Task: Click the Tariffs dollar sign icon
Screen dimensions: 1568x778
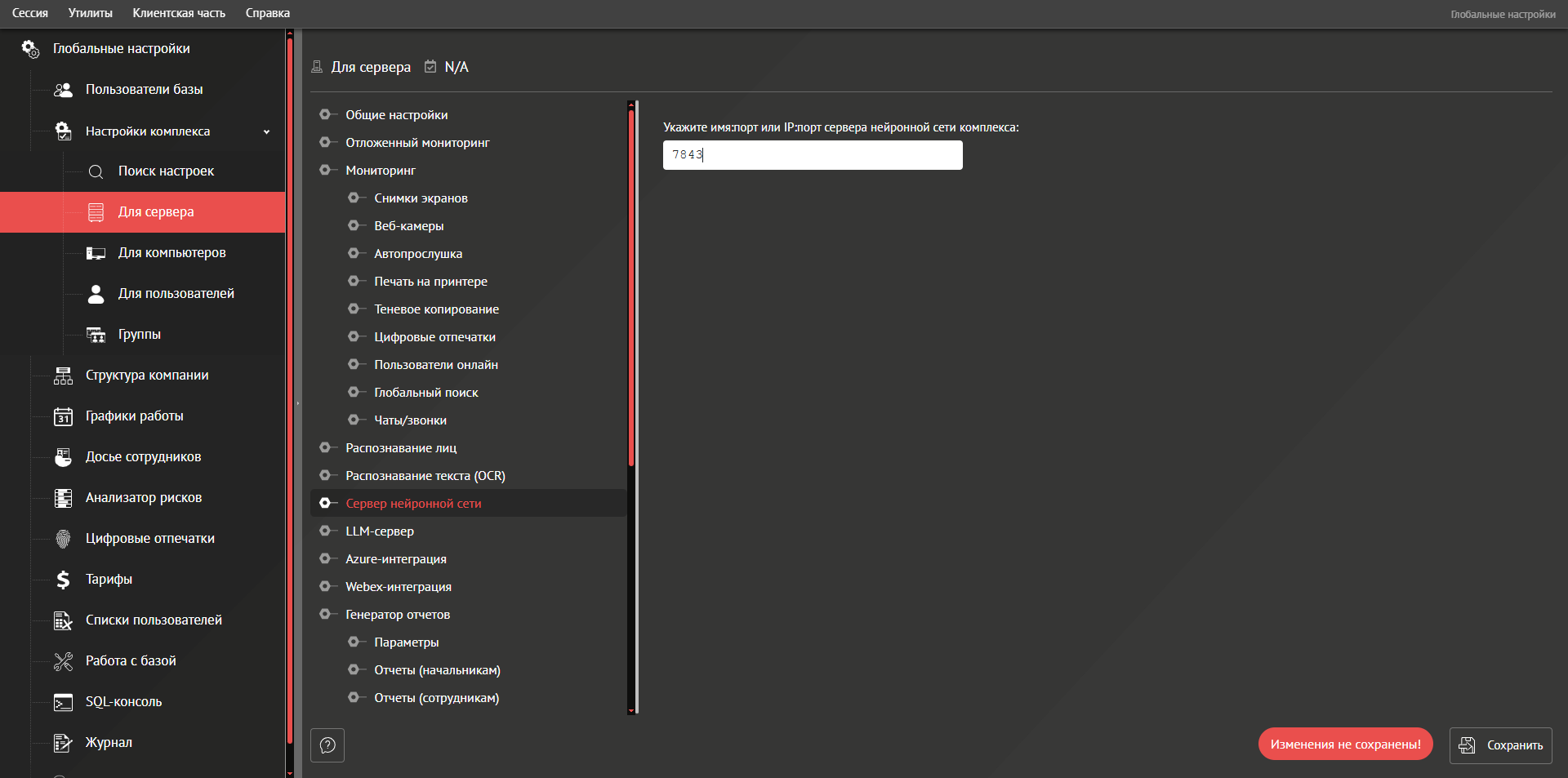Action: point(63,580)
